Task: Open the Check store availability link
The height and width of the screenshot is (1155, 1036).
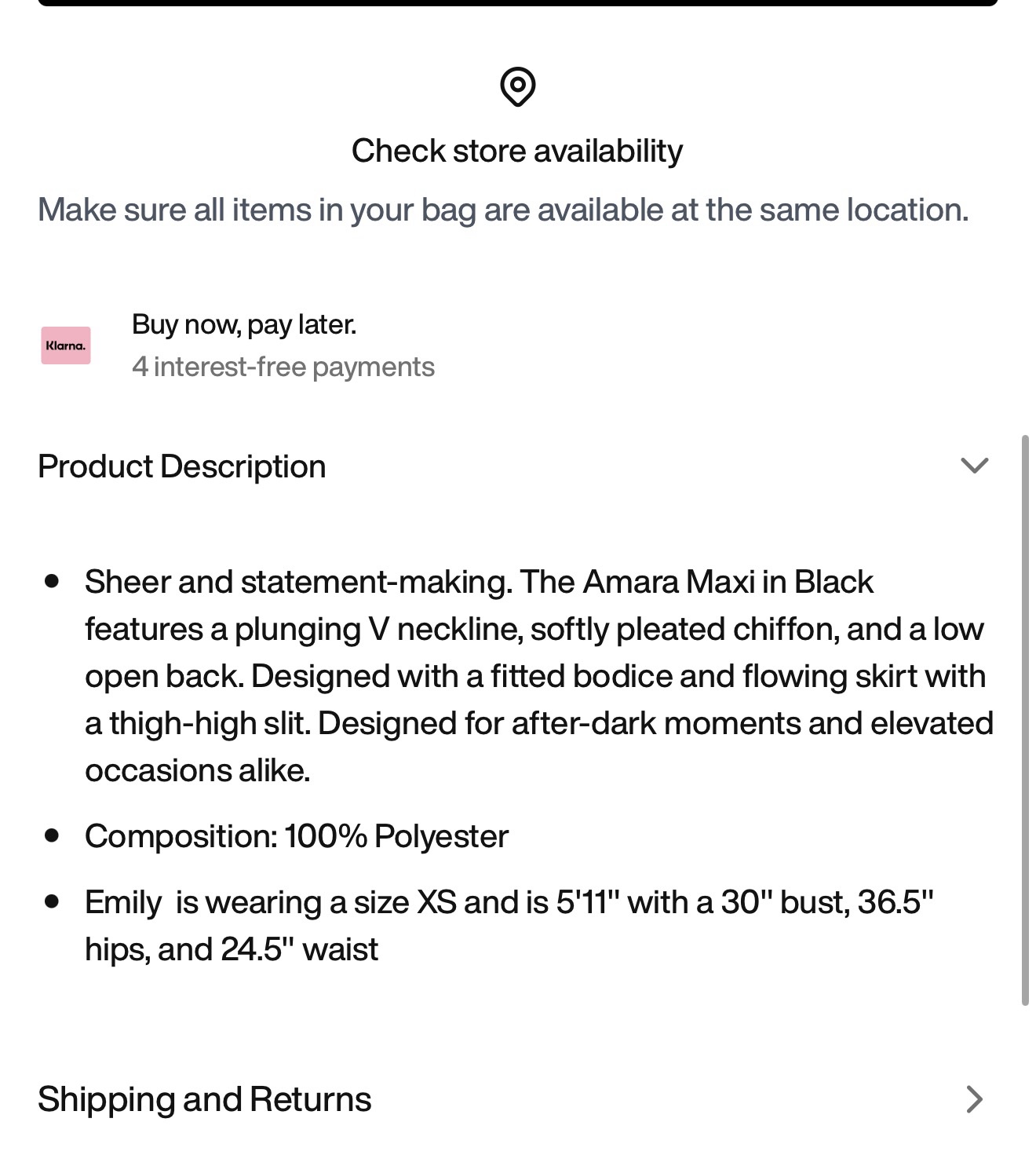Action: tap(517, 151)
